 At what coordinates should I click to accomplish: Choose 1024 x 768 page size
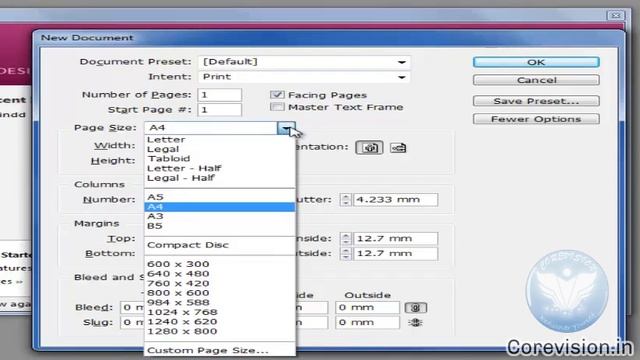tap(220, 312)
